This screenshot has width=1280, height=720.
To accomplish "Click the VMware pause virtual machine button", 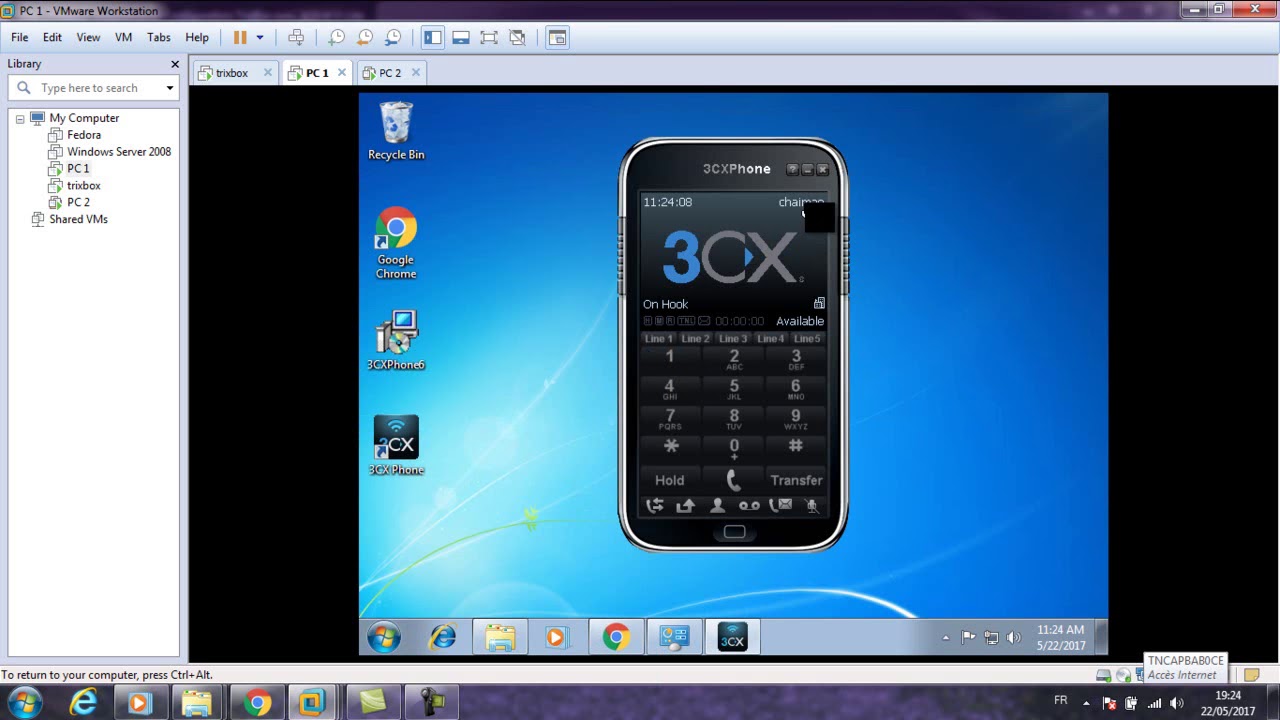I will pos(240,37).
